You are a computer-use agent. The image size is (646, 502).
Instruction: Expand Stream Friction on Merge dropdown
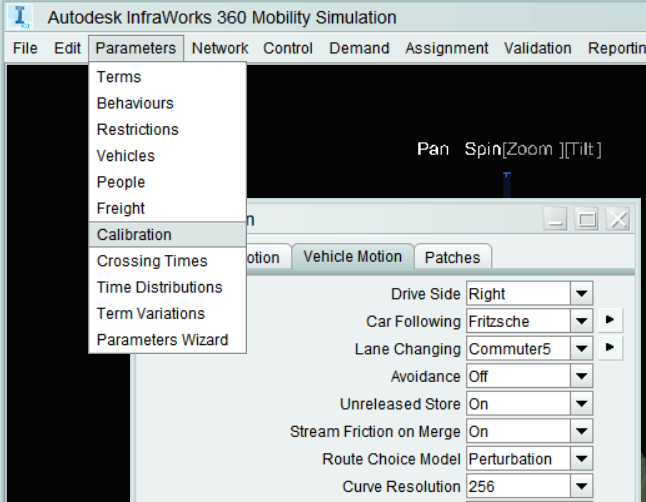[581, 432]
